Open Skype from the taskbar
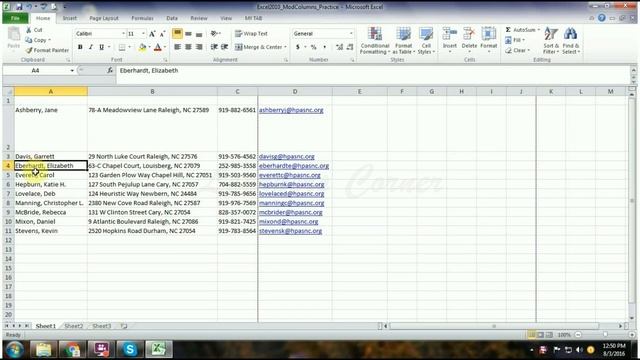640x360 pixels. coord(129,349)
